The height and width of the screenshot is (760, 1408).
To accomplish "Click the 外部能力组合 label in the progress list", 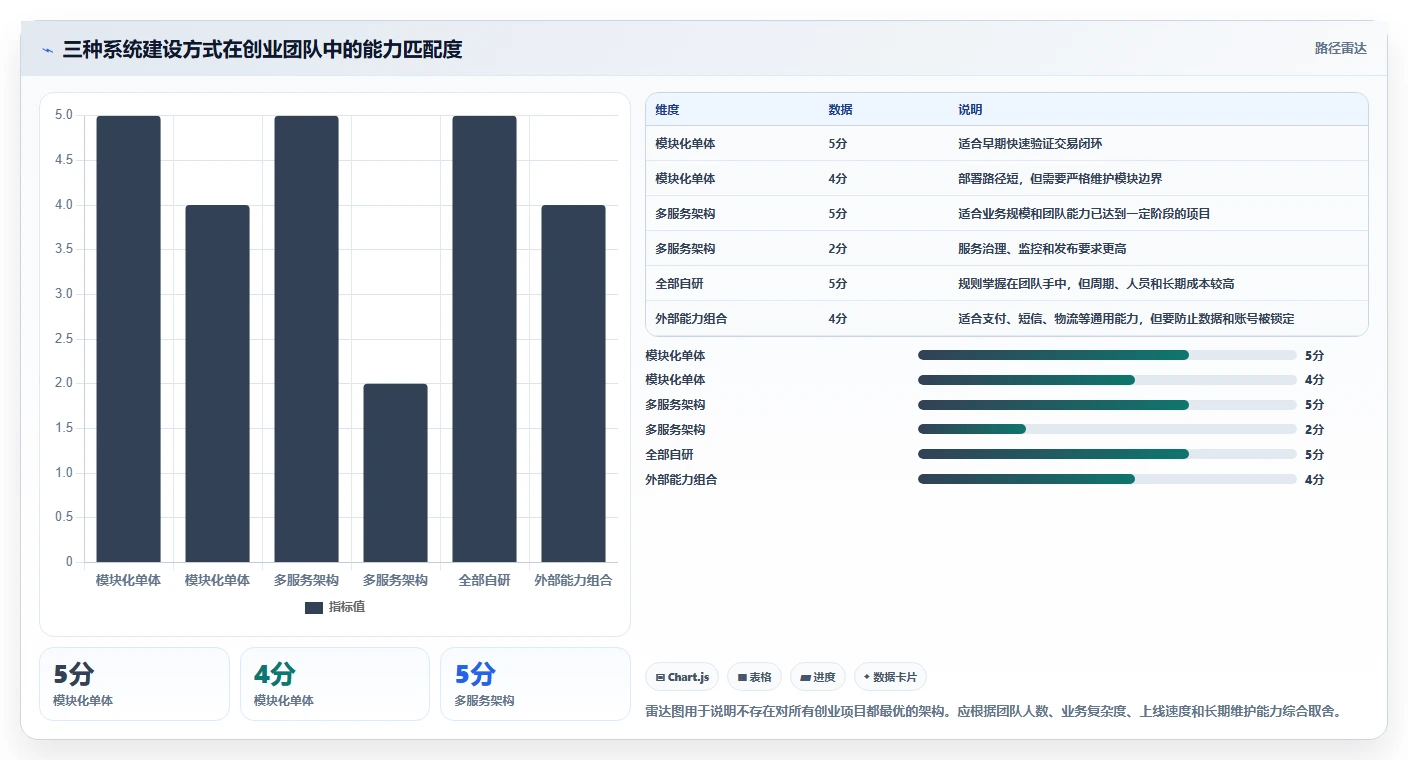I will pyautogui.click(x=681, y=479).
